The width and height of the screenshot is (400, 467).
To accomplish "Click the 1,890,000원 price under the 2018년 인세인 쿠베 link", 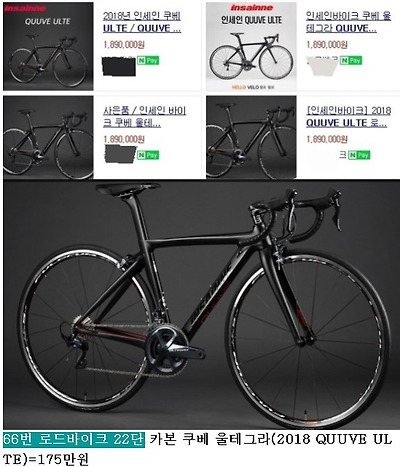I will point(124,45).
